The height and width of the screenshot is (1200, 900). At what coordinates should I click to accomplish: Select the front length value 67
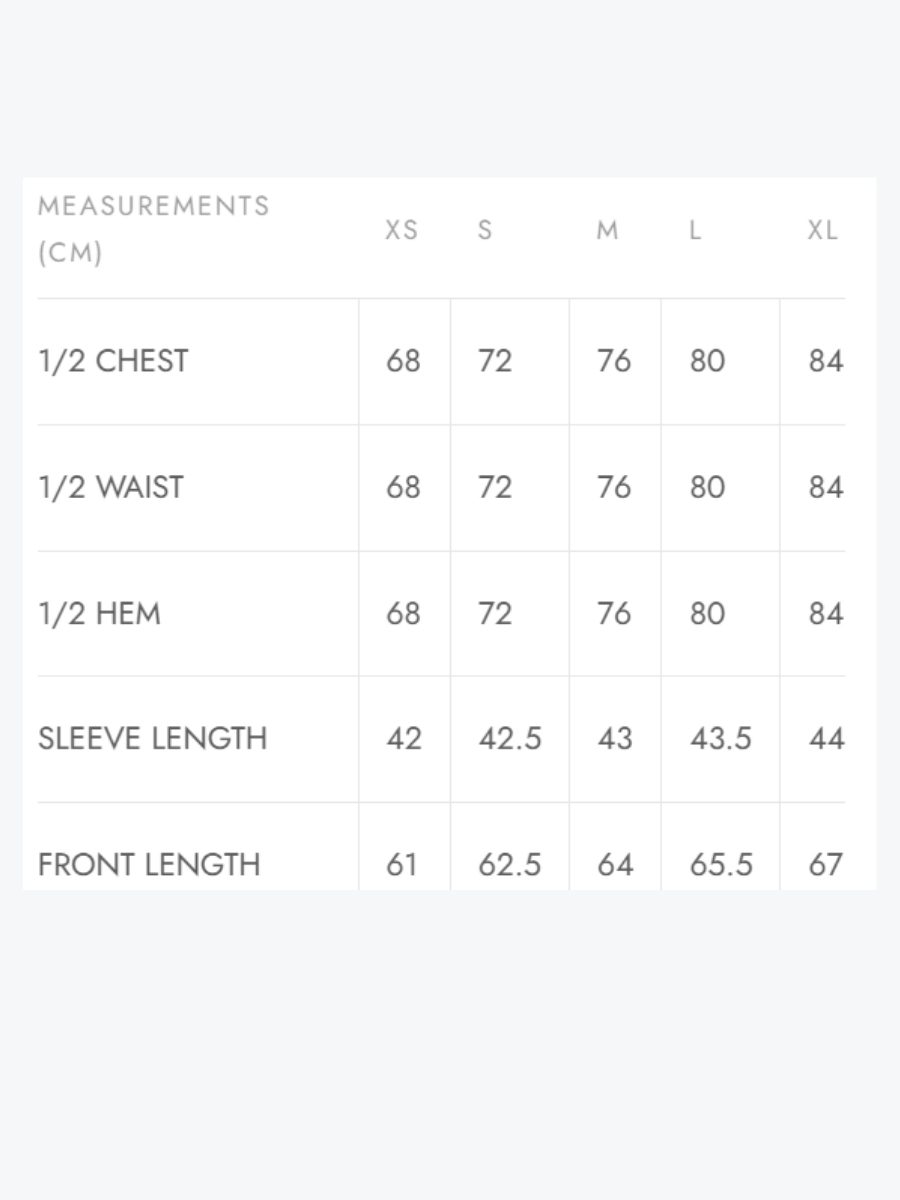tap(825, 864)
